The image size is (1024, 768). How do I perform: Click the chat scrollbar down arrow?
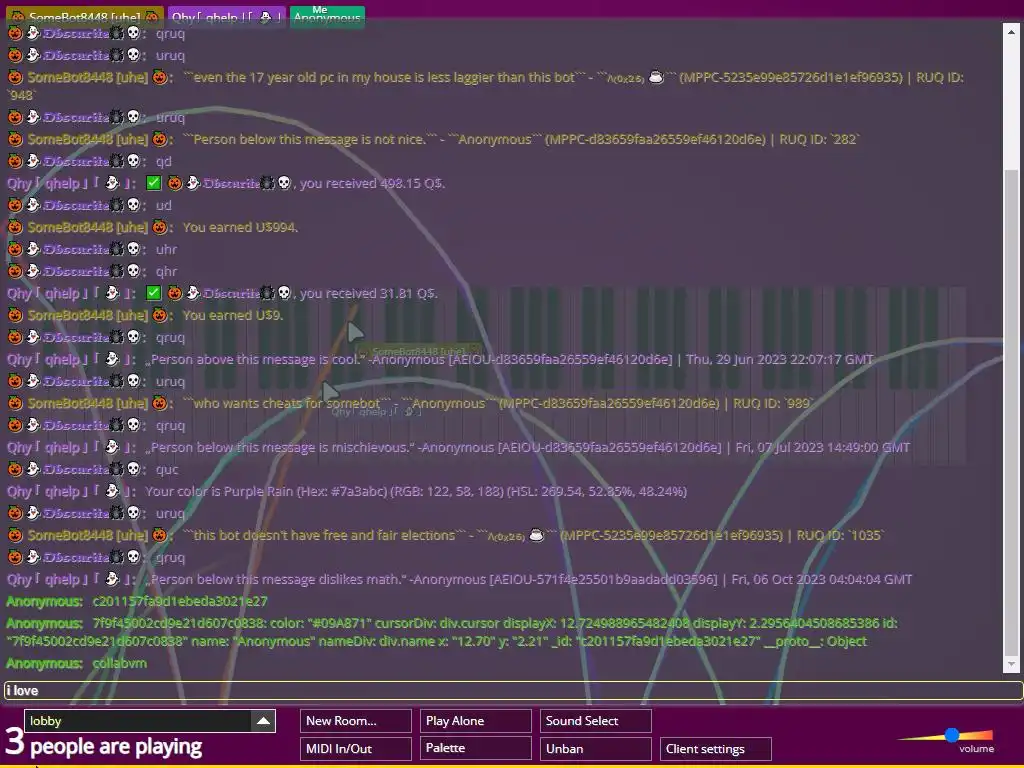pos(1011,665)
